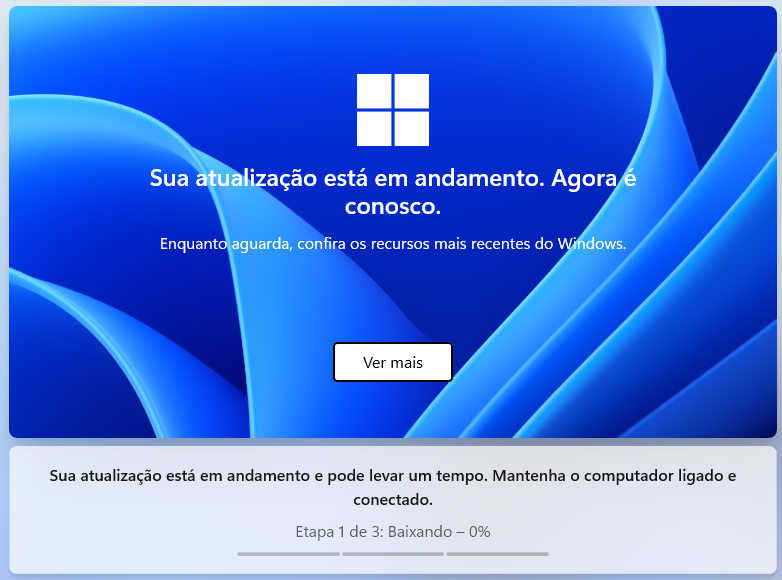Screen dimensions: 782x580
Task: Click the word conectado in bottom card
Action: click(391, 500)
